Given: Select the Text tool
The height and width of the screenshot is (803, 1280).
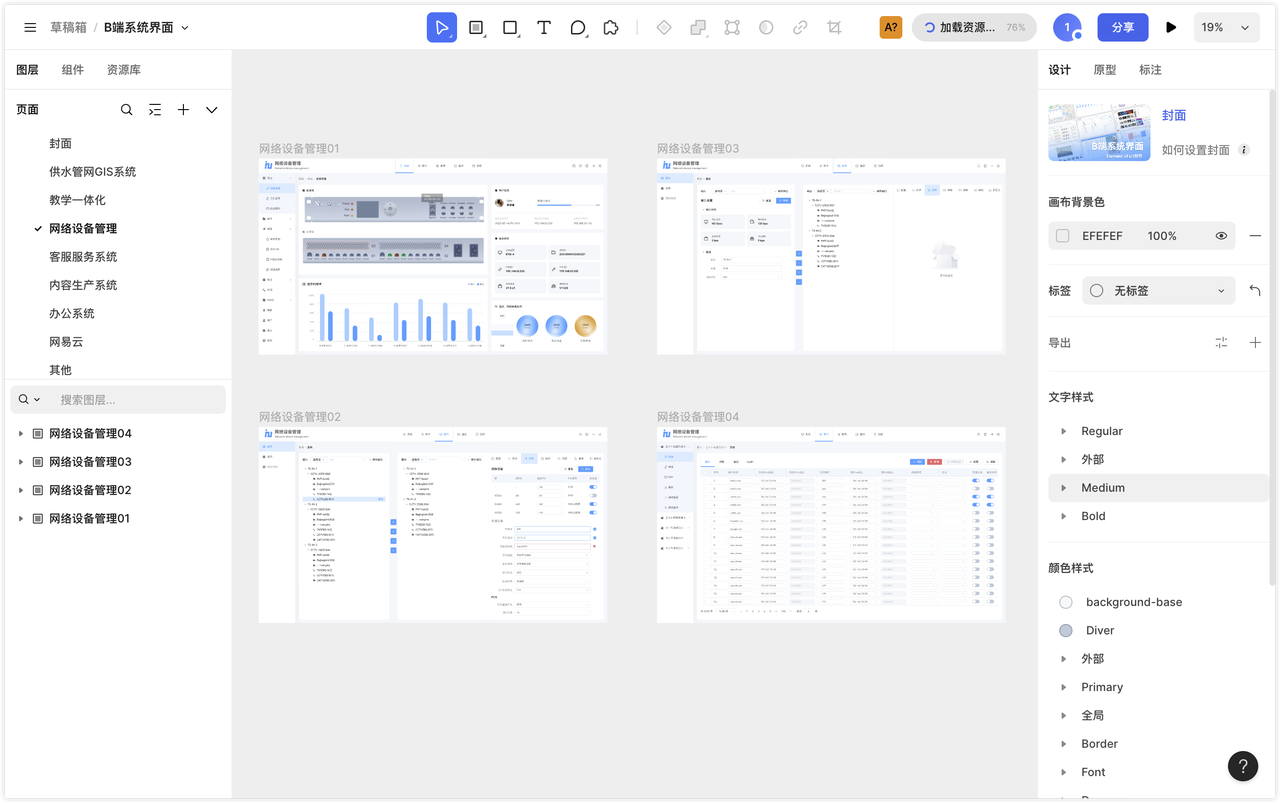Looking at the screenshot, I should pyautogui.click(x=544, y=28).
